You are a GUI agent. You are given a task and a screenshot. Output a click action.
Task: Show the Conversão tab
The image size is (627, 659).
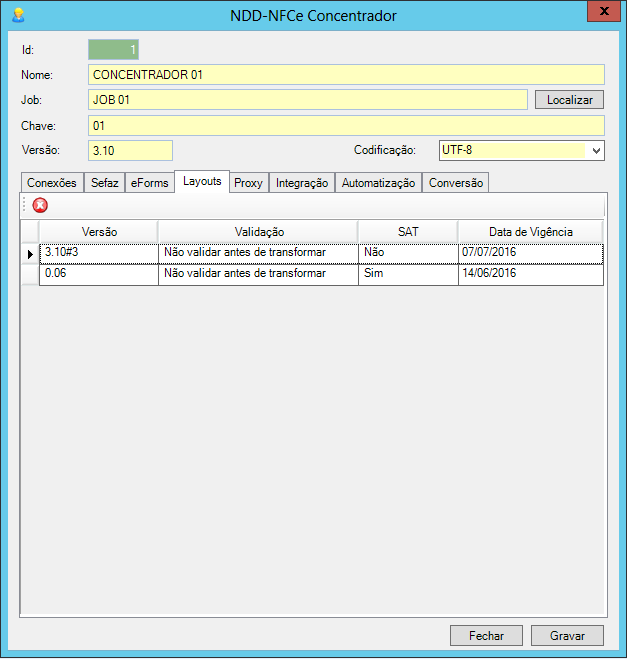pos(456,183)
